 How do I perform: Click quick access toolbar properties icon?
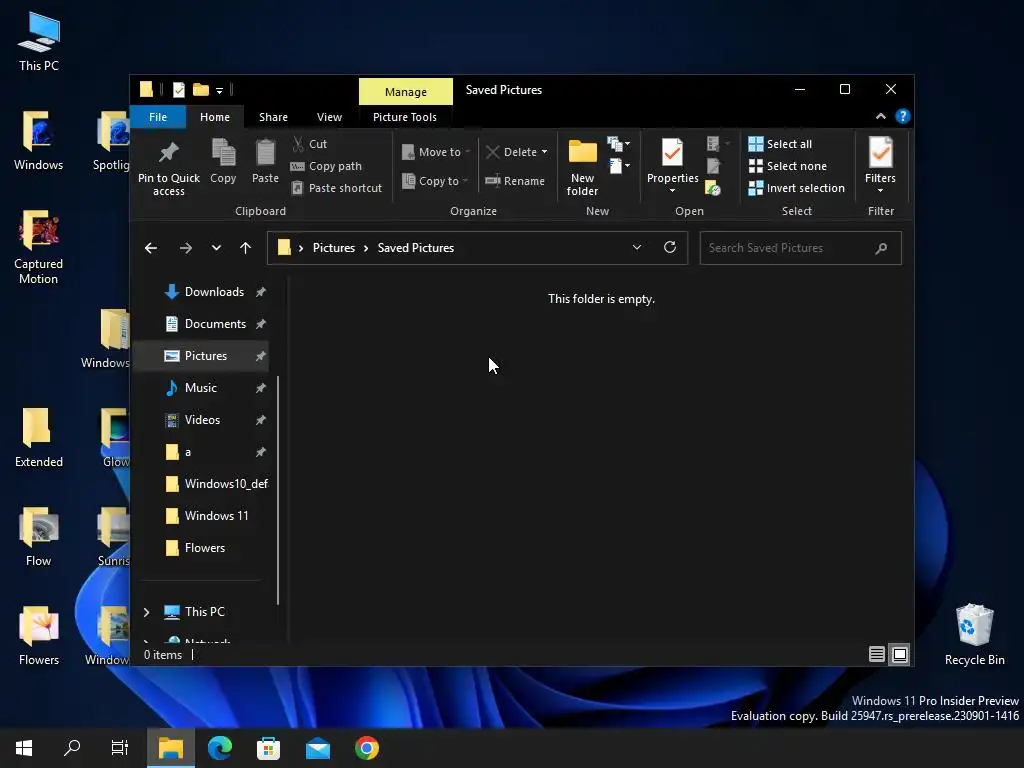(178, 89)
